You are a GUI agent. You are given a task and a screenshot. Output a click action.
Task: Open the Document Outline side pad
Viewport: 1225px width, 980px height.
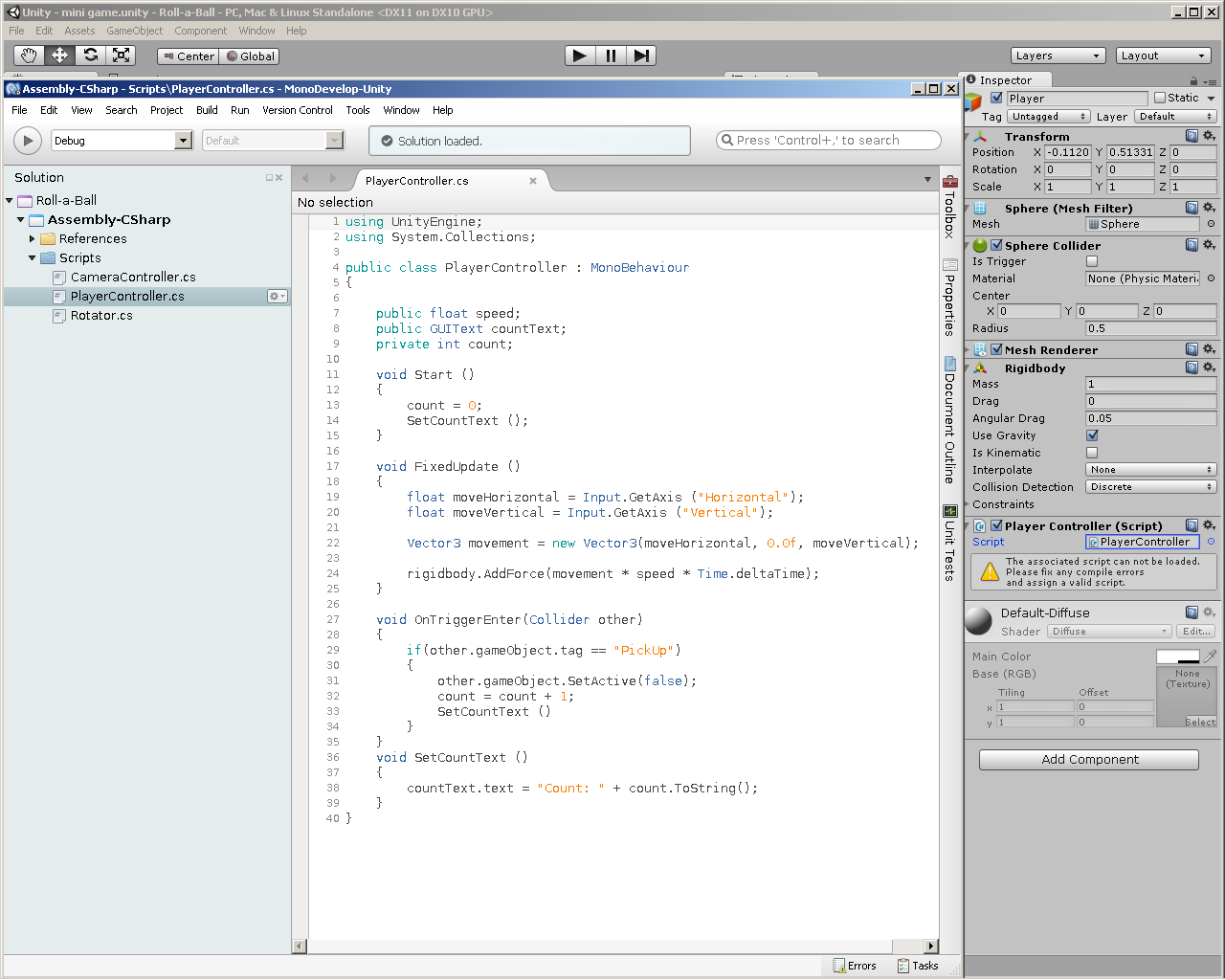tap(949, 419)
